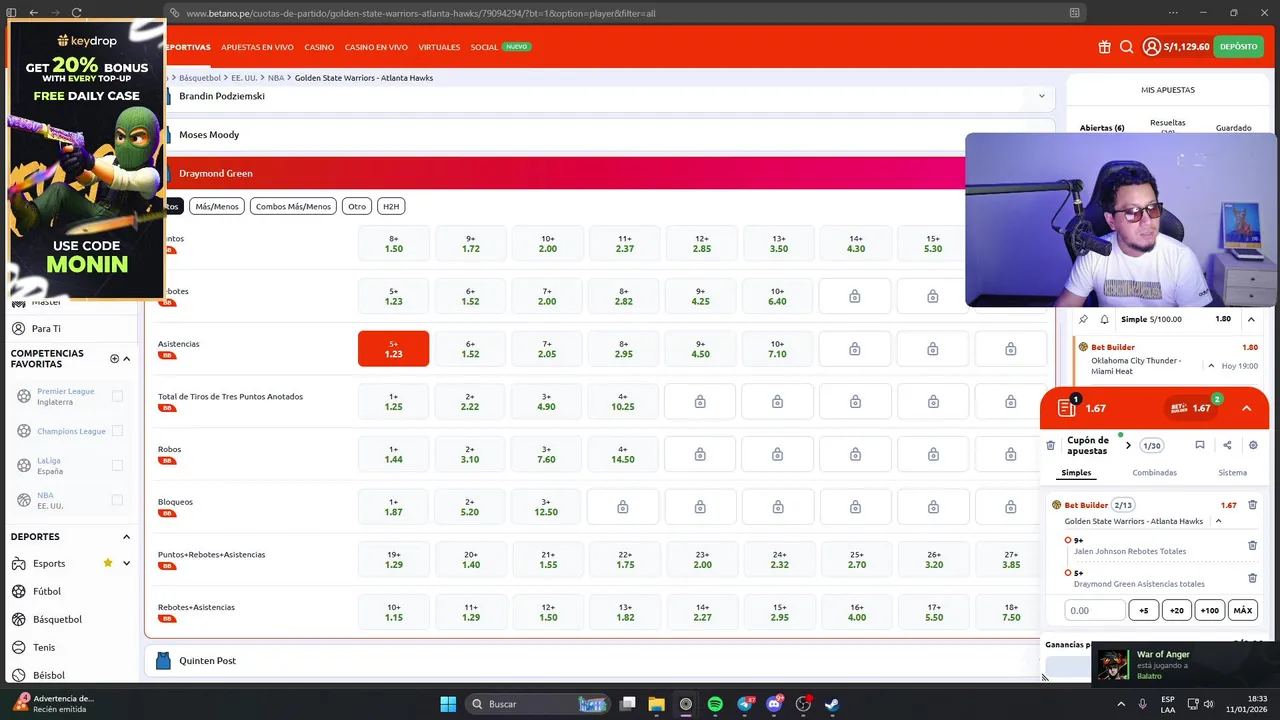Click the Esports favorite star
The width and height of the screenshot is (1280, 720).
[108, 563]
